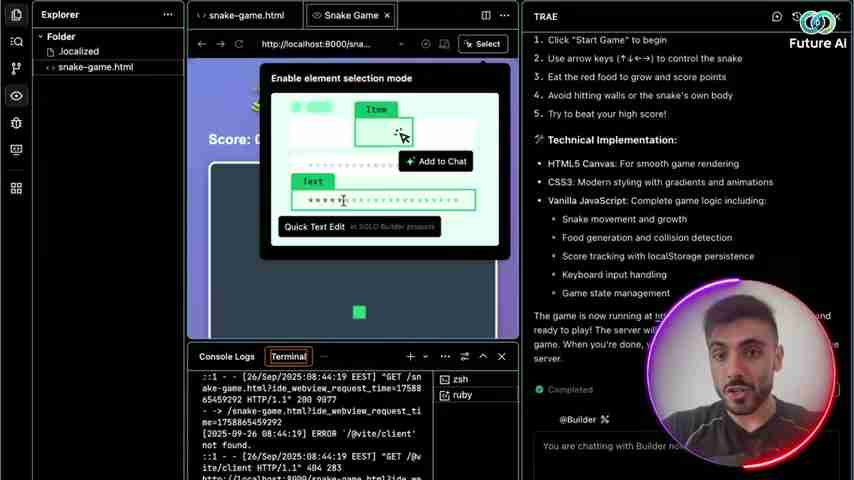Close the Snake Game tab
Screen dimensions: 854x480
(x=387, y=15)
